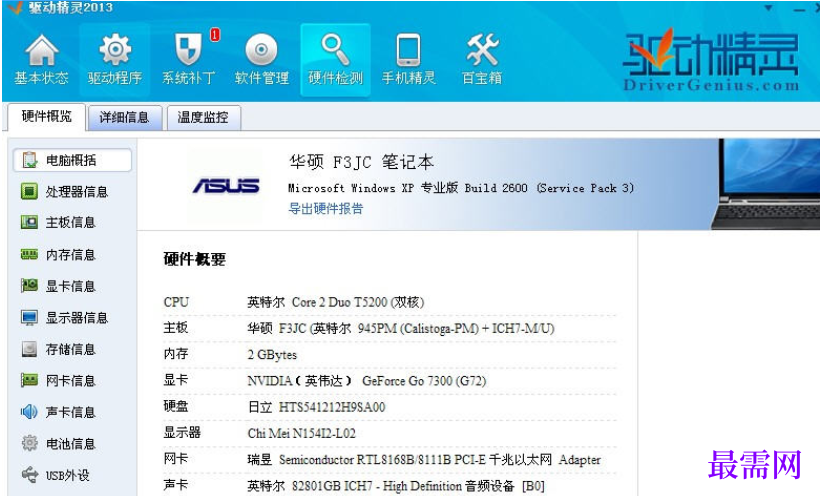Open the title bar dropdown arrow
Screen dimensions: 820x496
coord(768,8)
